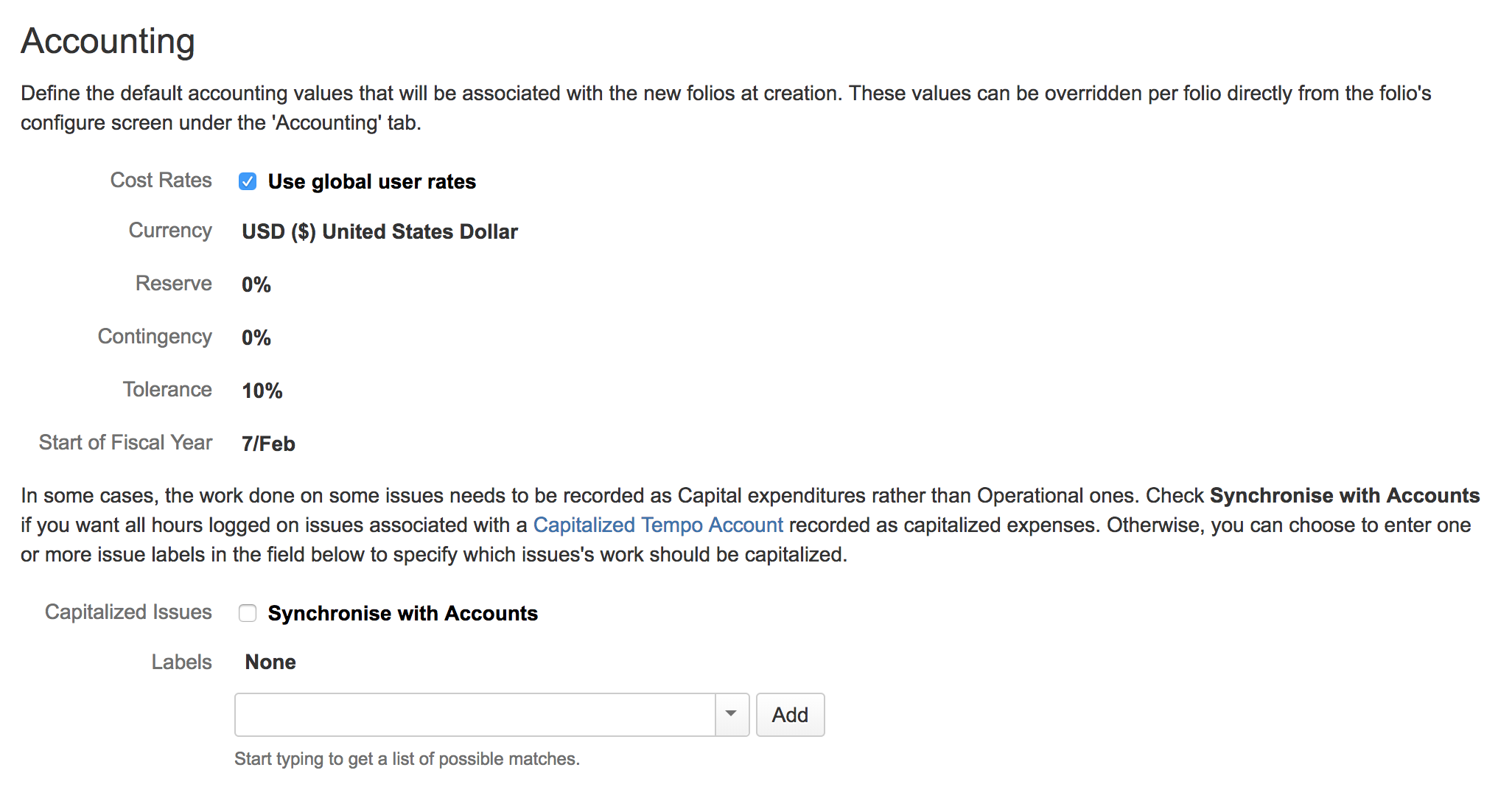
Task: Open the labels dropdown arrow
Action: tap(732, 714)
